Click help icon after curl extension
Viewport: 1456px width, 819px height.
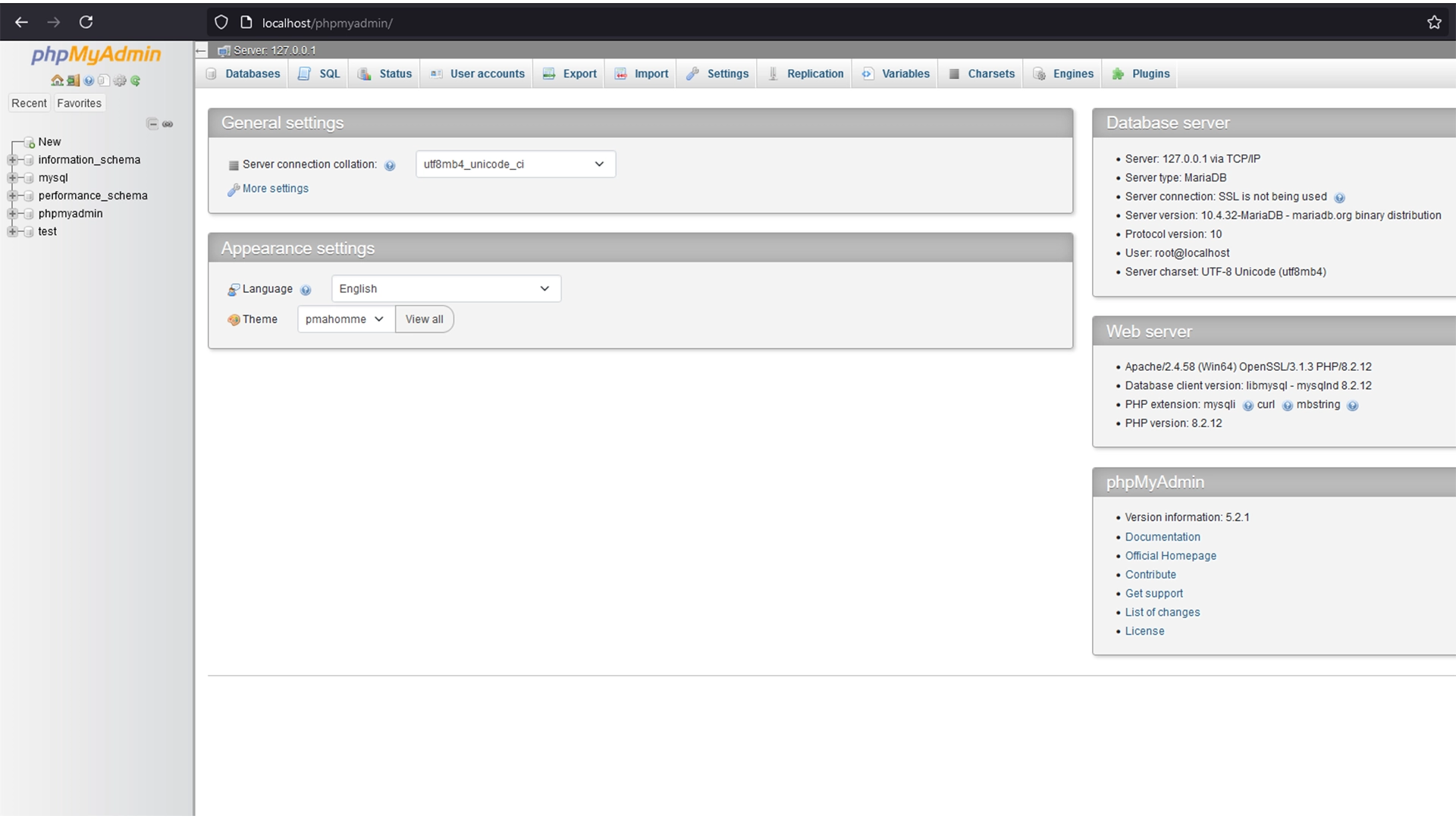point(1288,406)
